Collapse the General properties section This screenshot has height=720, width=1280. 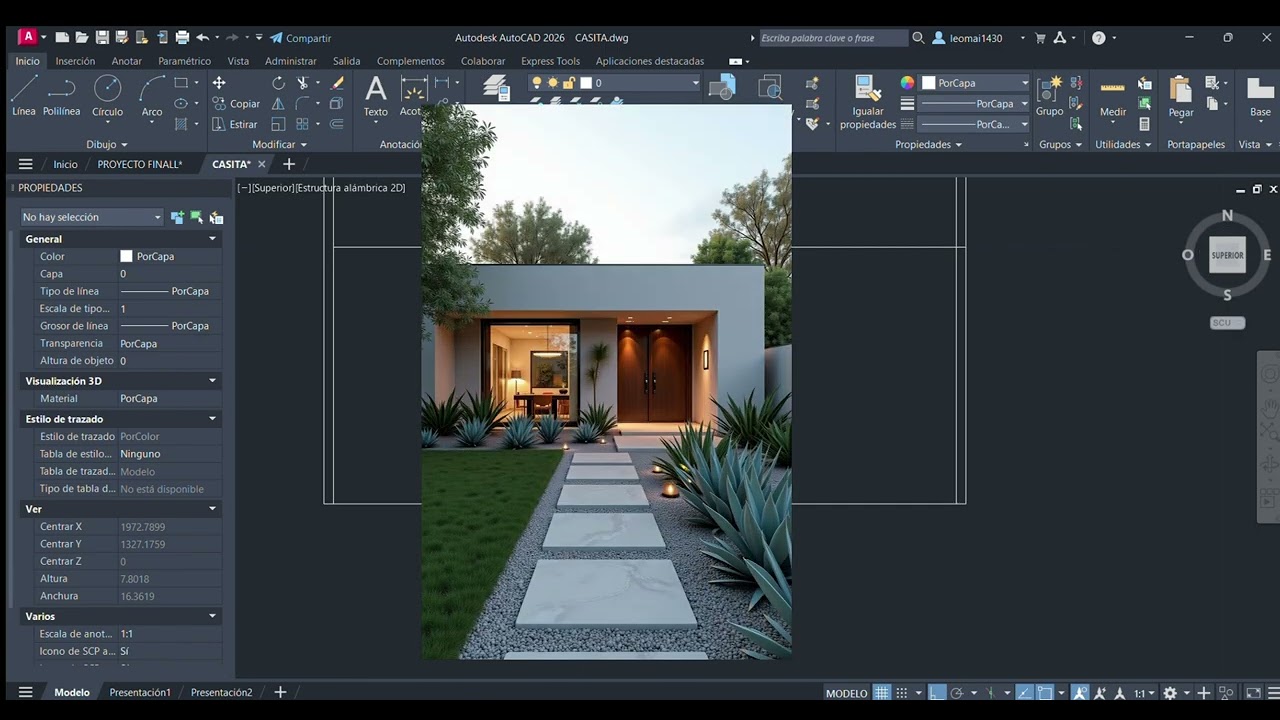[x=212, y=239]
